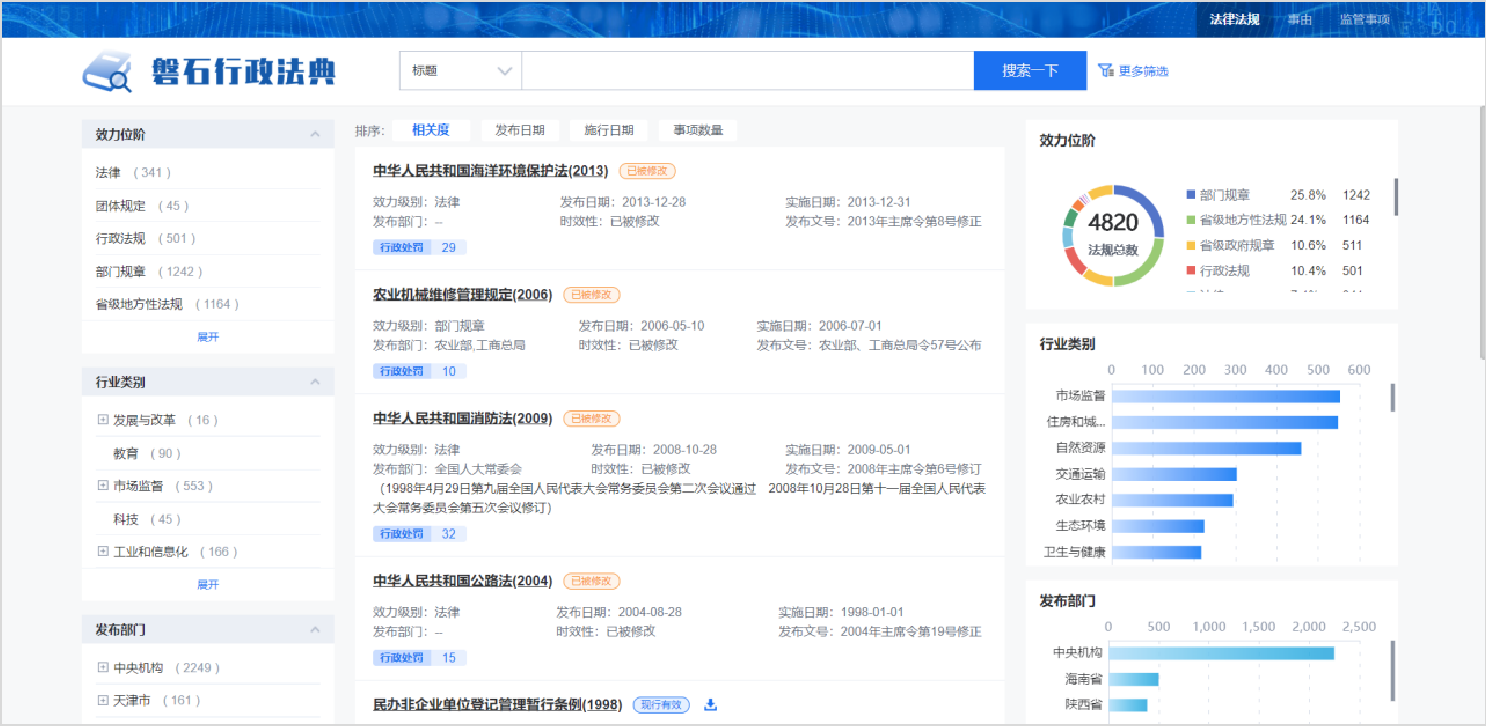Click the 自然资源 bar in 行业类别 chart

coord(1206,448)
